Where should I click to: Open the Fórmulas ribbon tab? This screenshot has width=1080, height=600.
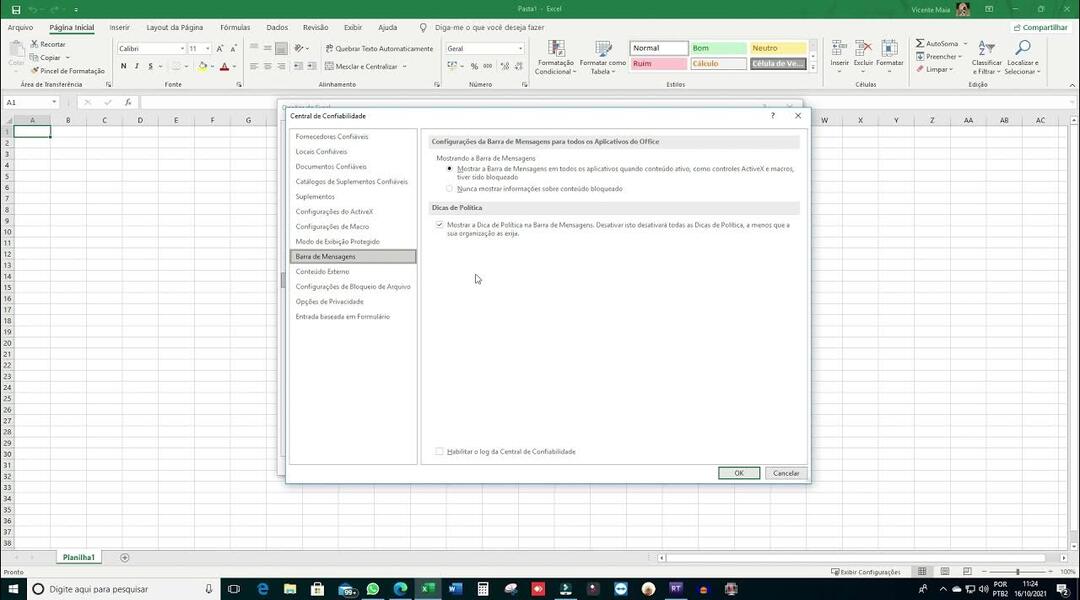tap(235, 28)
